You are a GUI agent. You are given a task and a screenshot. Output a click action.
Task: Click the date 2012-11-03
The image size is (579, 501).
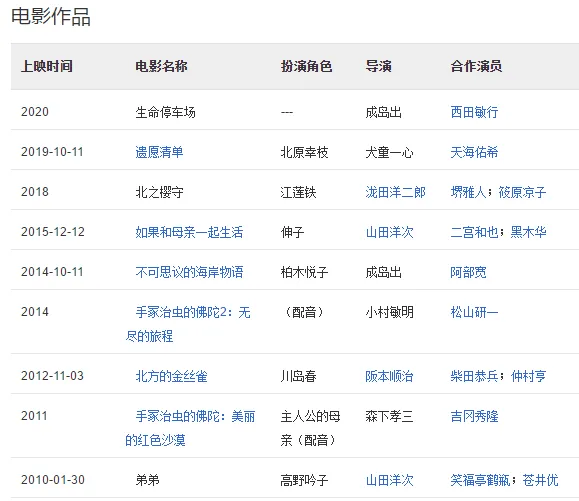pos(52,376)
